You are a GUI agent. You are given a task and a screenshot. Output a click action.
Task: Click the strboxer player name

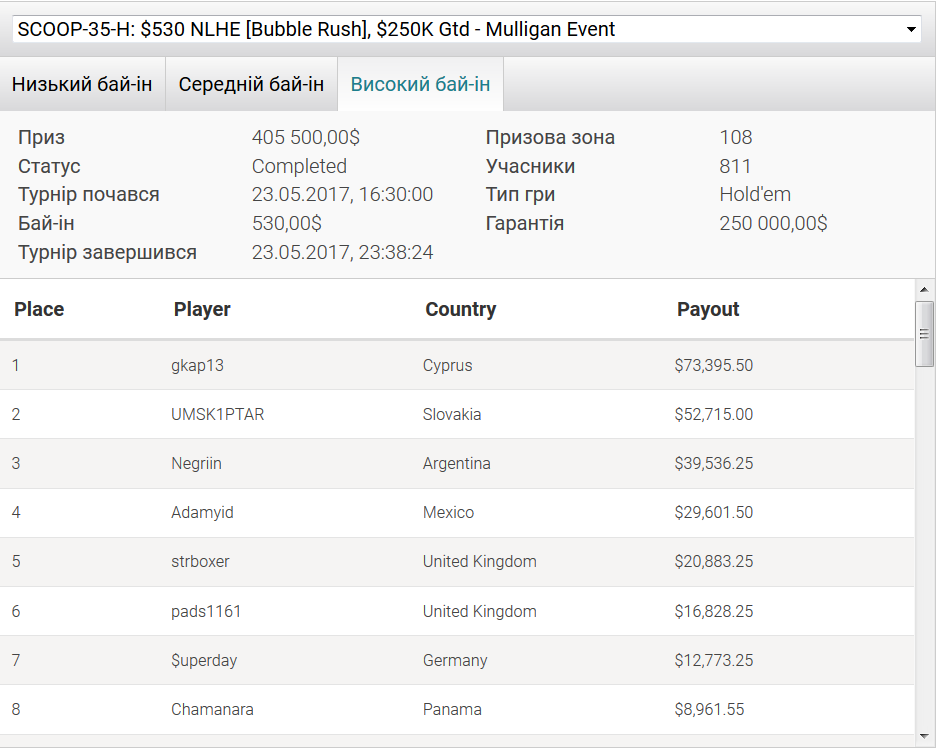tap(200, 562)
